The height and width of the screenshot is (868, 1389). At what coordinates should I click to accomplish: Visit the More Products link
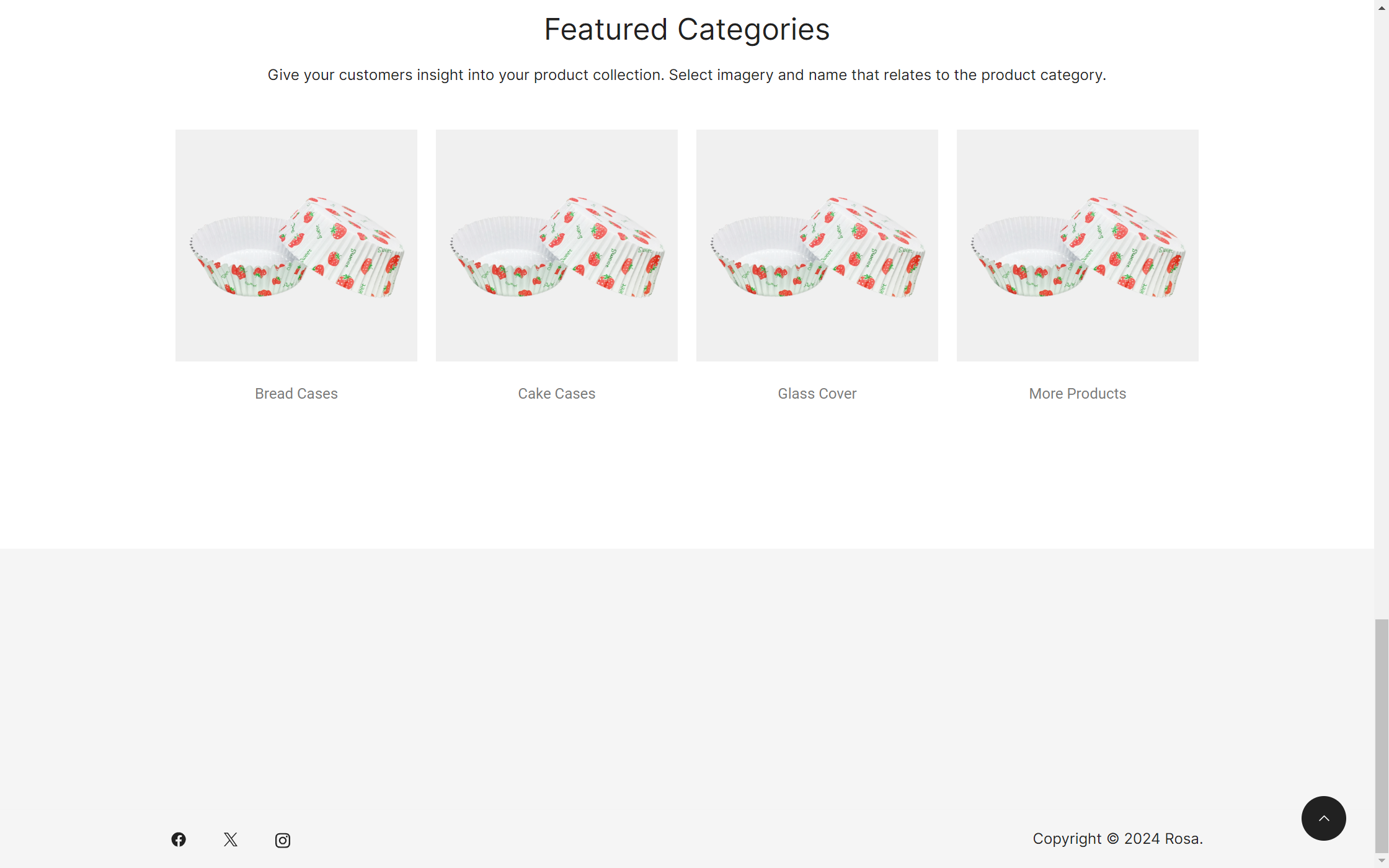(x=1078, y=394)
